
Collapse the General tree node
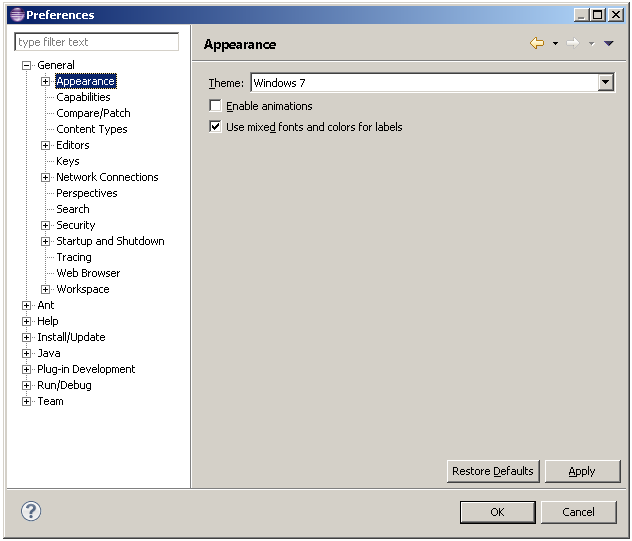(x=27, y=65)
